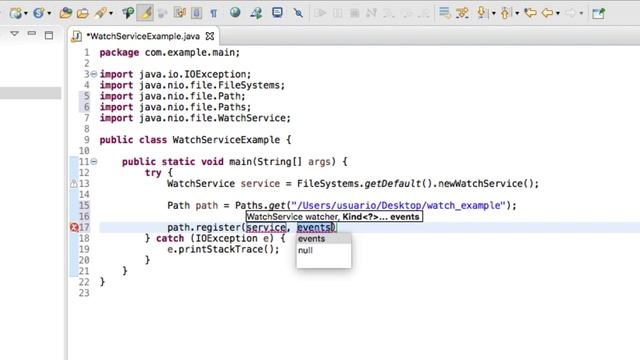Click the Search flashlight icon

click(100, 13)
